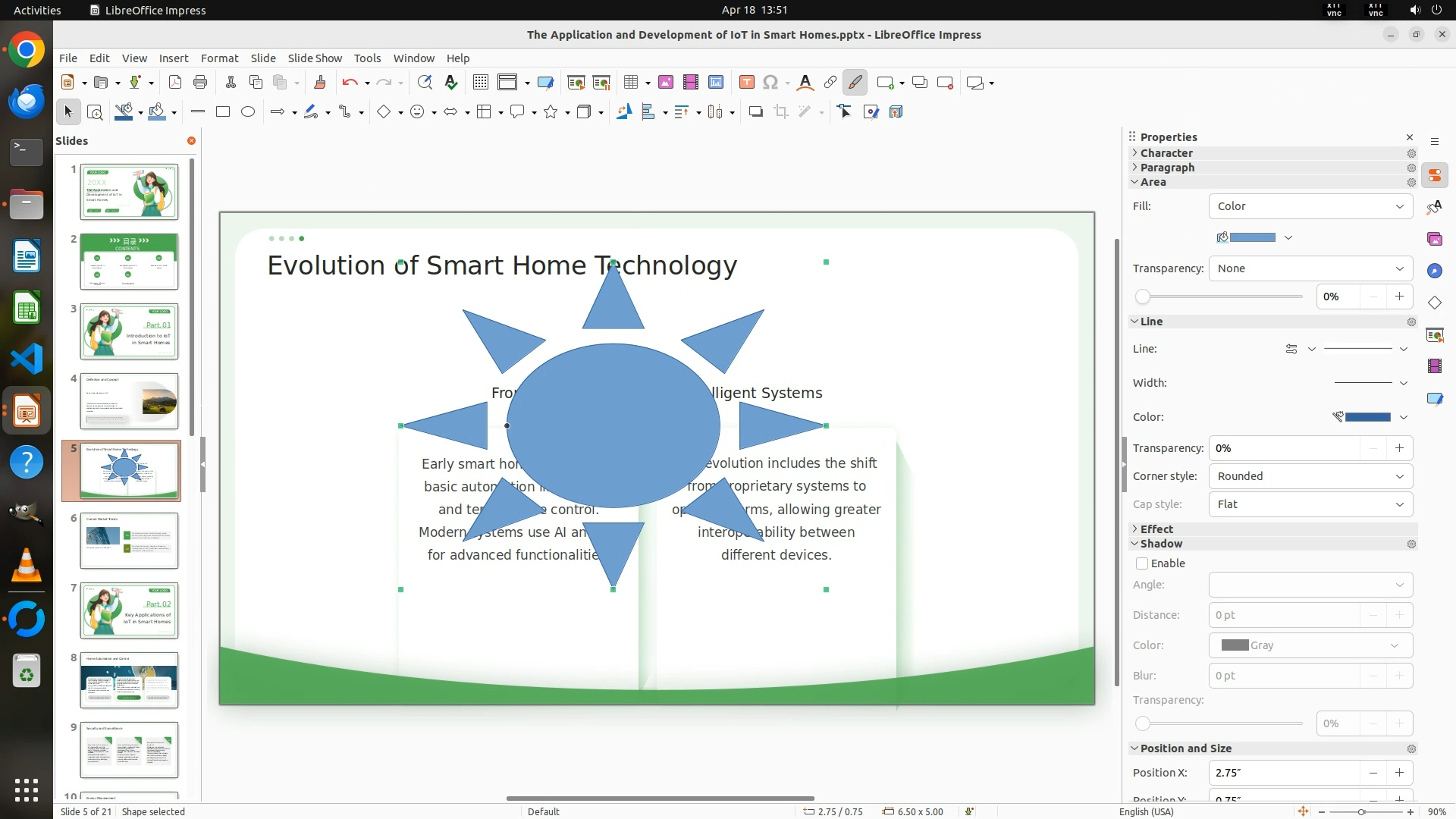This screenshot has width=1456, height=819.
Task: Click the Insert Text Box icon
Action: [746, 83]
